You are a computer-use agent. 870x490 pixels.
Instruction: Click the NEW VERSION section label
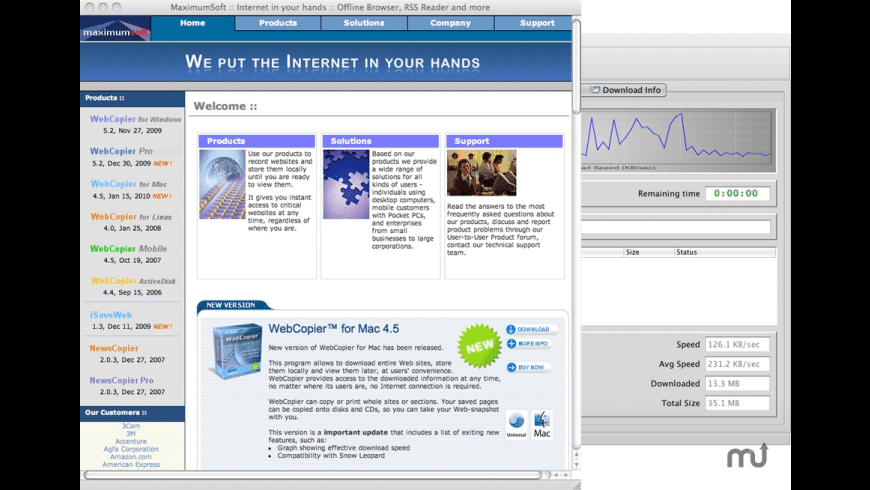(x=231, y=305)
